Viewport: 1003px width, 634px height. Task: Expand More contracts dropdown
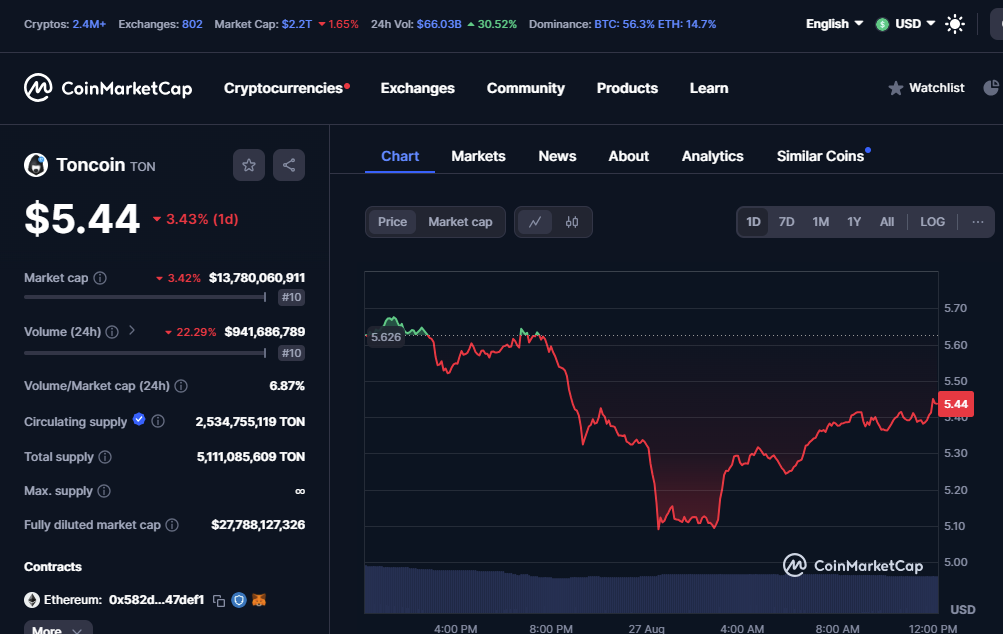point(58,629)
